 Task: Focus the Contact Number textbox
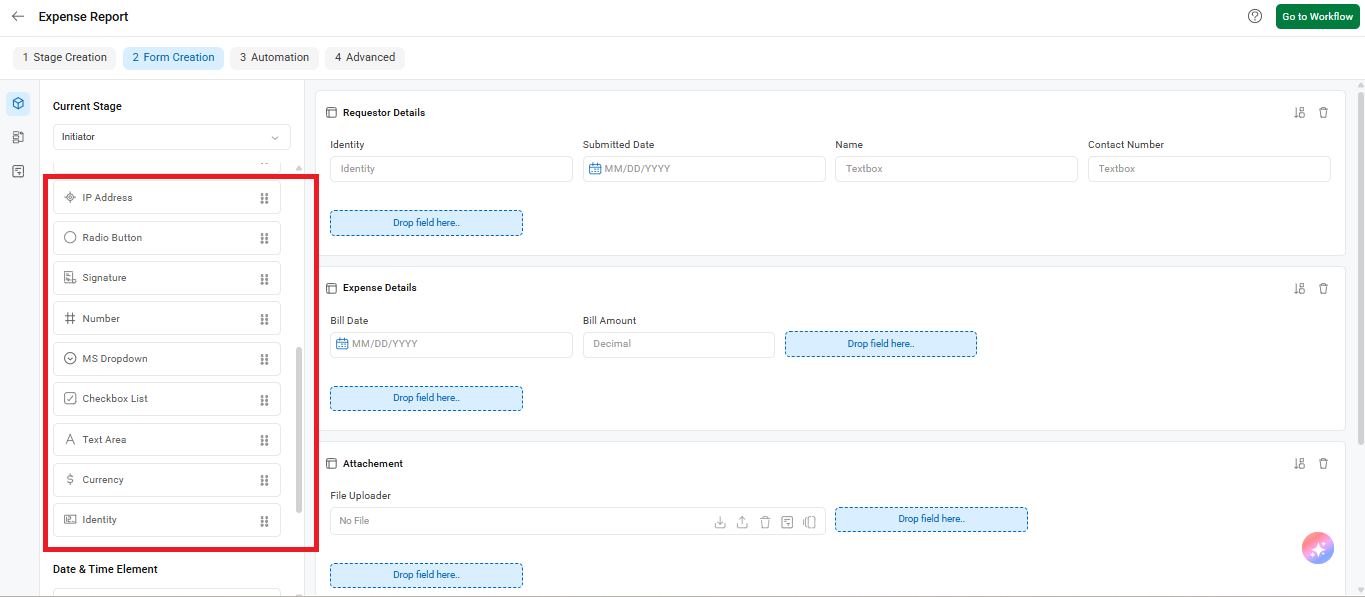(x=1209, y=169)
